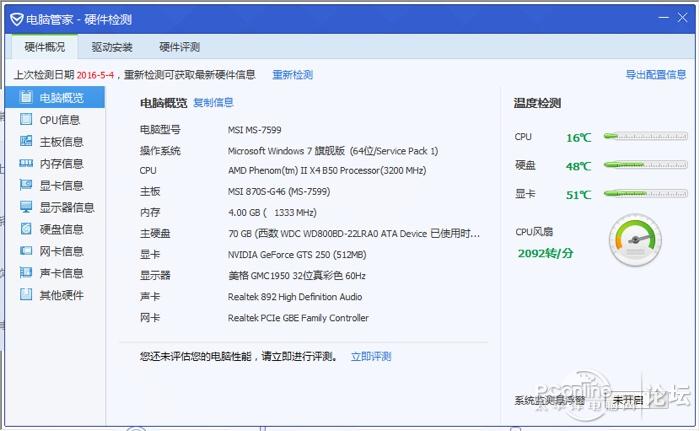The image size is (700, 431).
Task: Open the 显卡信息 graphics card icon
Action: point(26,185)
